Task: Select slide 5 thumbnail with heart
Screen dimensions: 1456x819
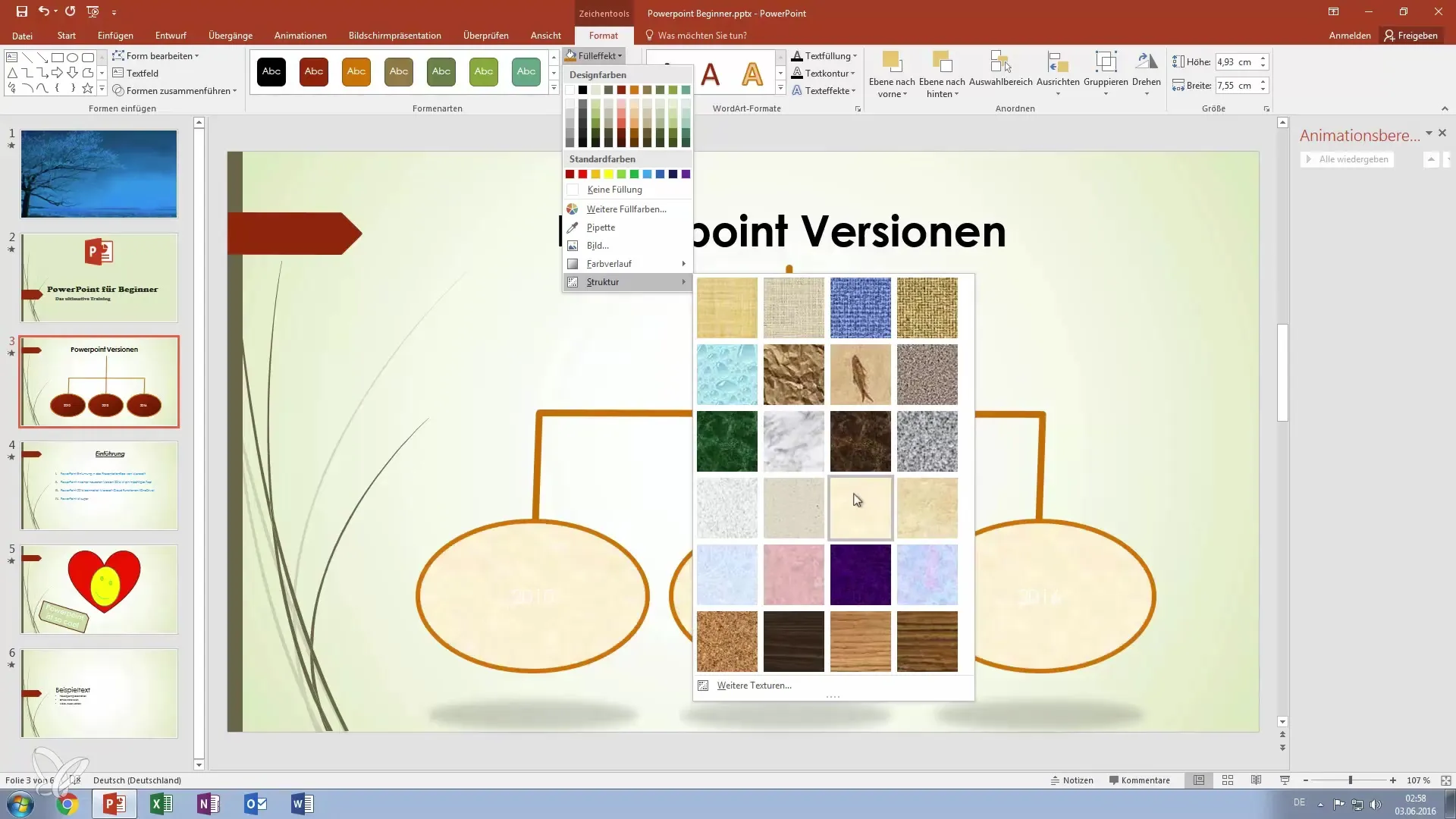Action: (99, 589)
